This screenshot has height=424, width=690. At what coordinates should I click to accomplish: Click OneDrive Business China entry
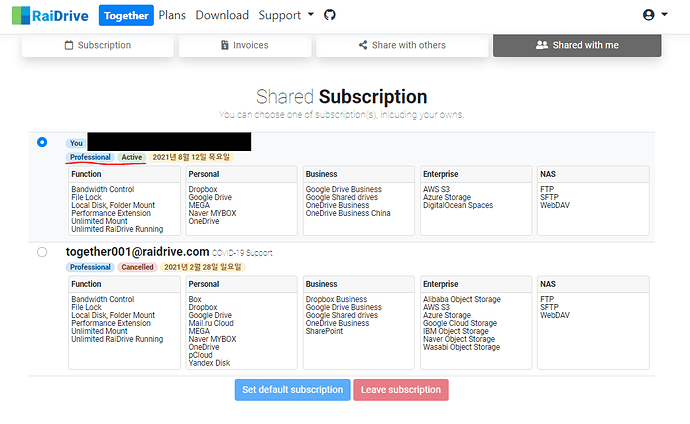pos(348,213)
